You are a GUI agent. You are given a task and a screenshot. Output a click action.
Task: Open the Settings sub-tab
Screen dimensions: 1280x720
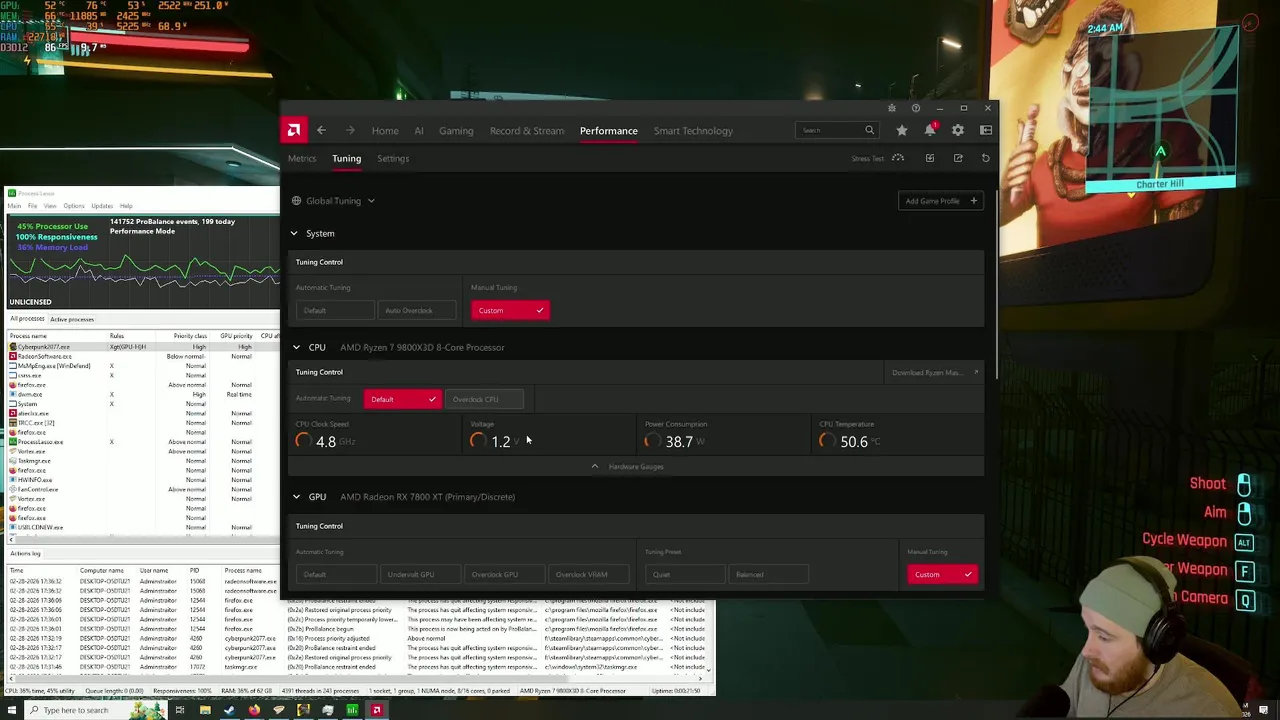point(393,158)
